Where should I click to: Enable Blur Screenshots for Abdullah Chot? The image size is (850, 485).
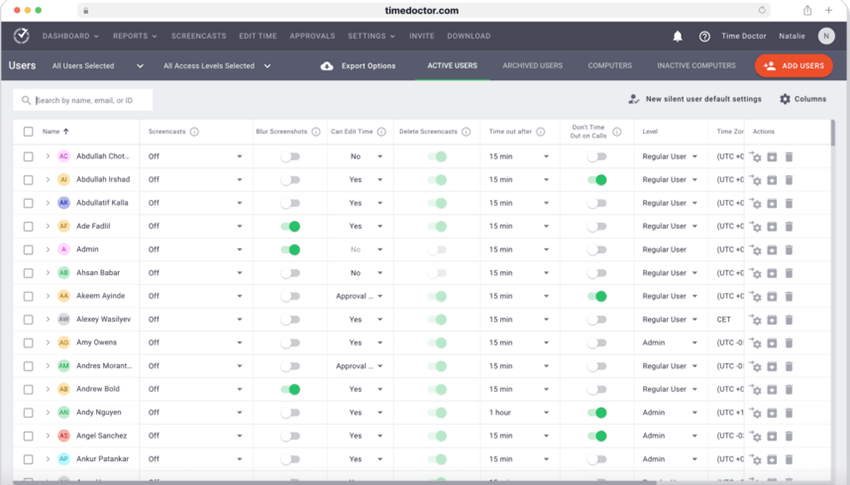(x=290, y=157)
